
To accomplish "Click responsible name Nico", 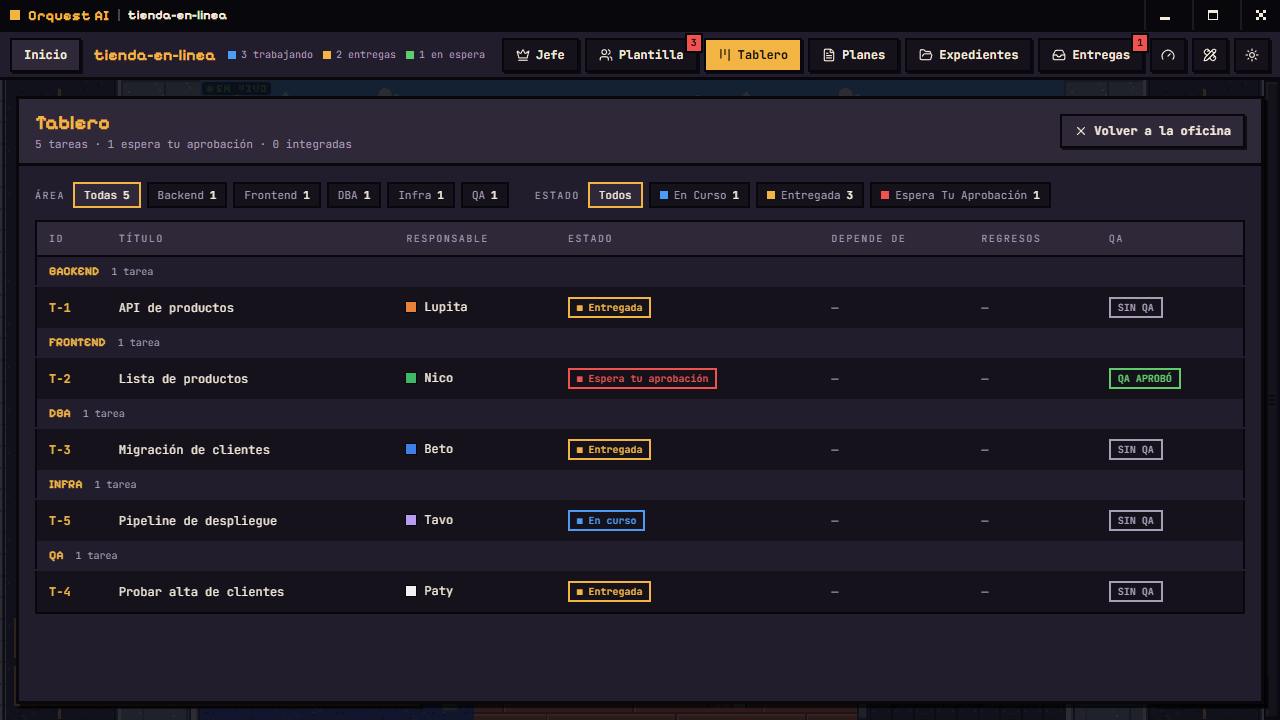I will coord(438,378).
